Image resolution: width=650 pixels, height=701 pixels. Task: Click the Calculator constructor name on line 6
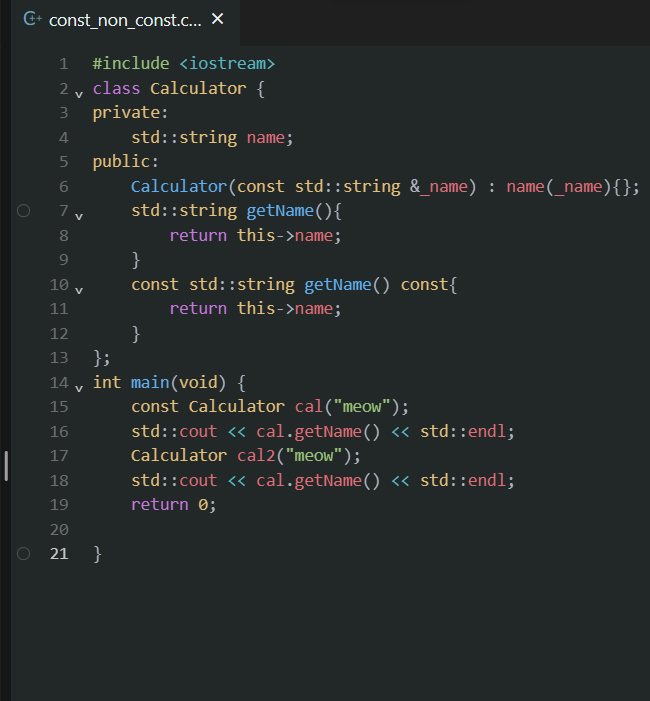pyautogui.click(x=178, y=186)
